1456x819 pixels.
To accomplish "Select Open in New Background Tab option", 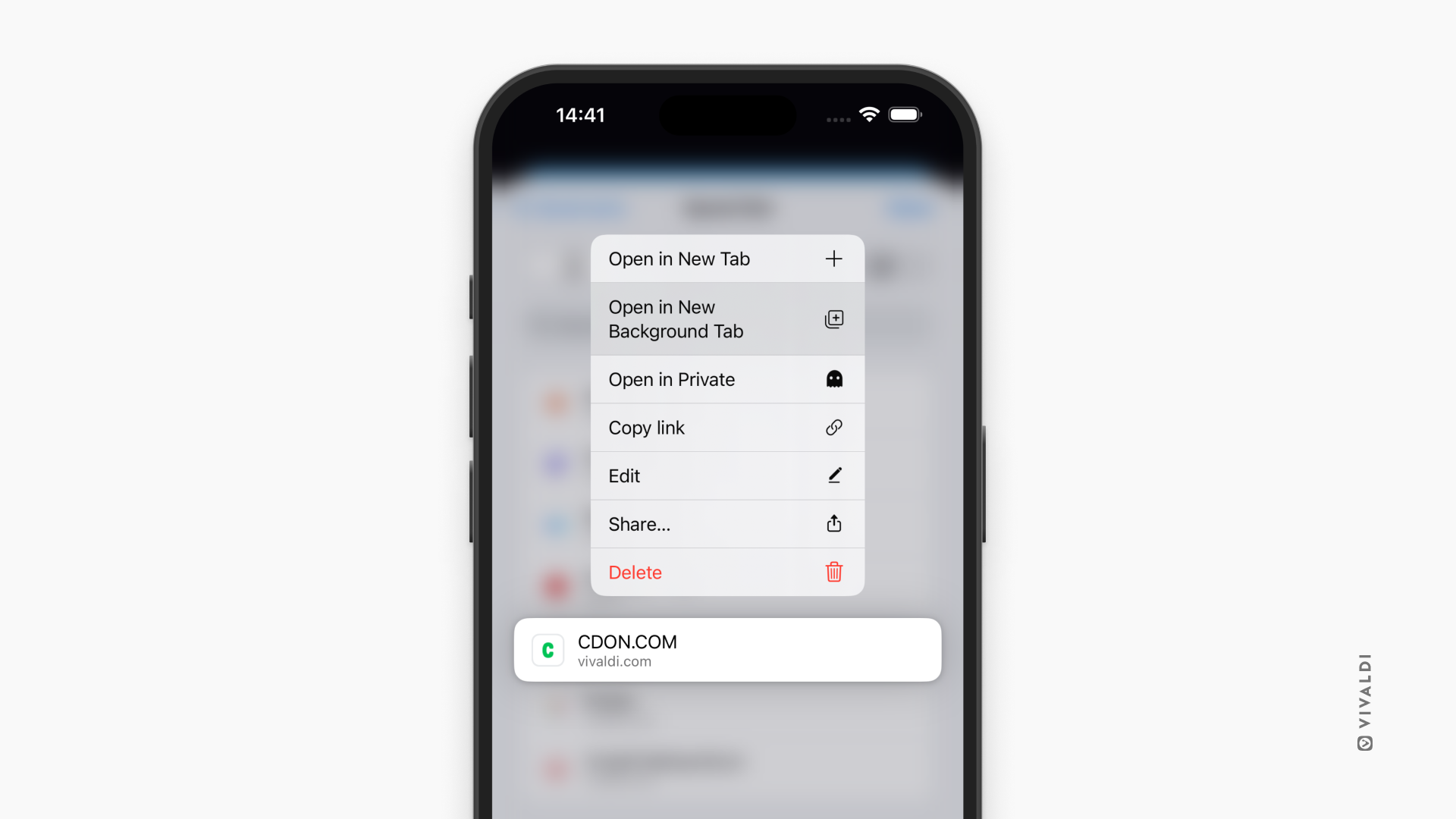I will coord(727,319).
